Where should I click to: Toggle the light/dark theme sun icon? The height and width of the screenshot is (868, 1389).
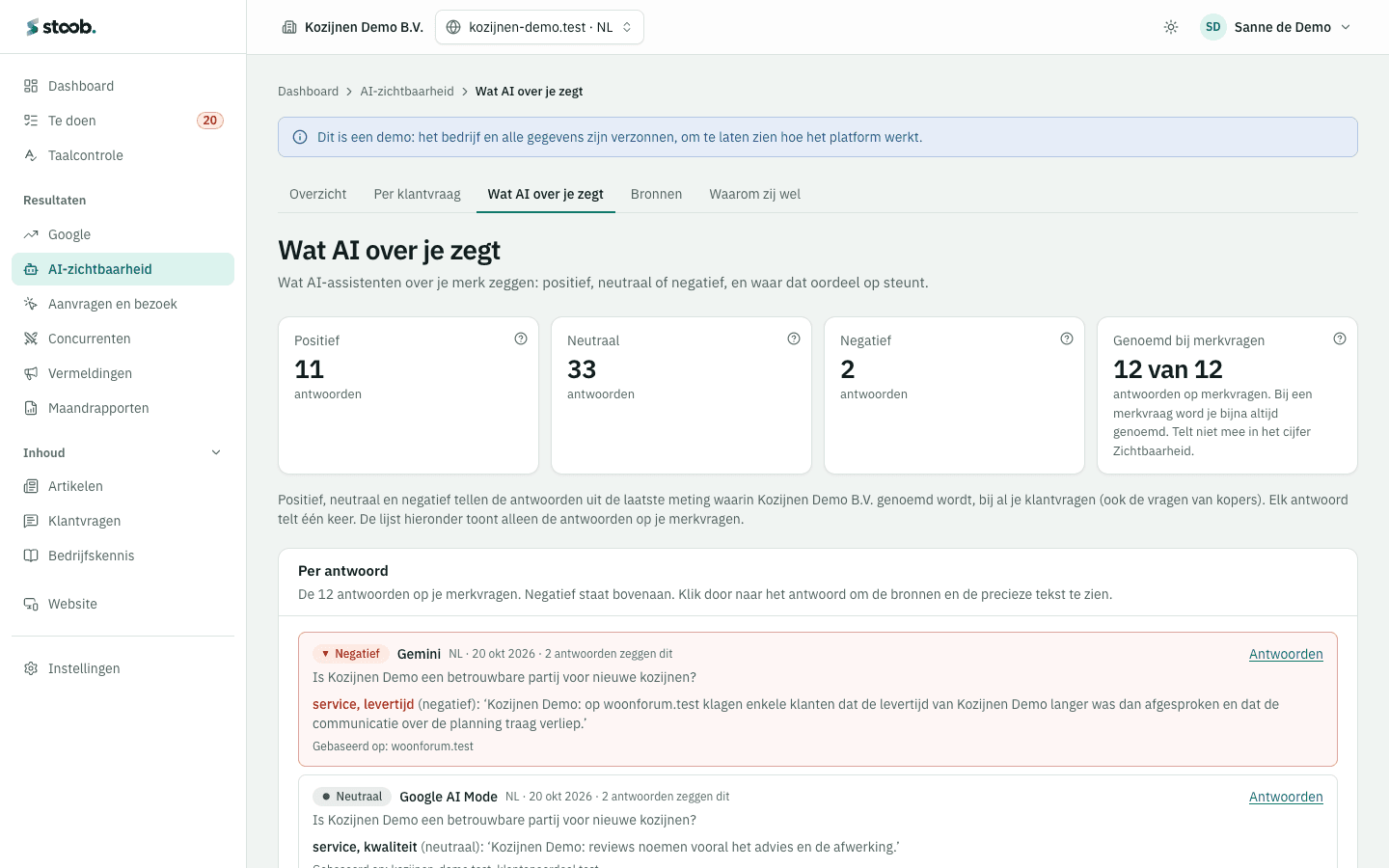point(1171,27)
